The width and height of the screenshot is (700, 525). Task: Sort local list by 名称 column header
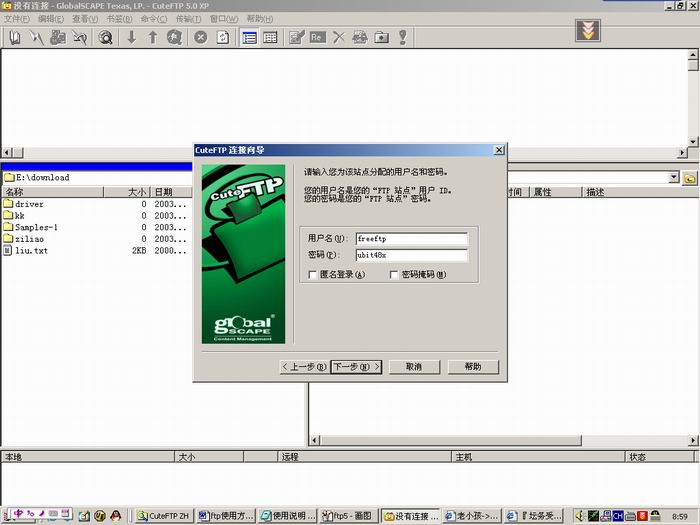53,192
